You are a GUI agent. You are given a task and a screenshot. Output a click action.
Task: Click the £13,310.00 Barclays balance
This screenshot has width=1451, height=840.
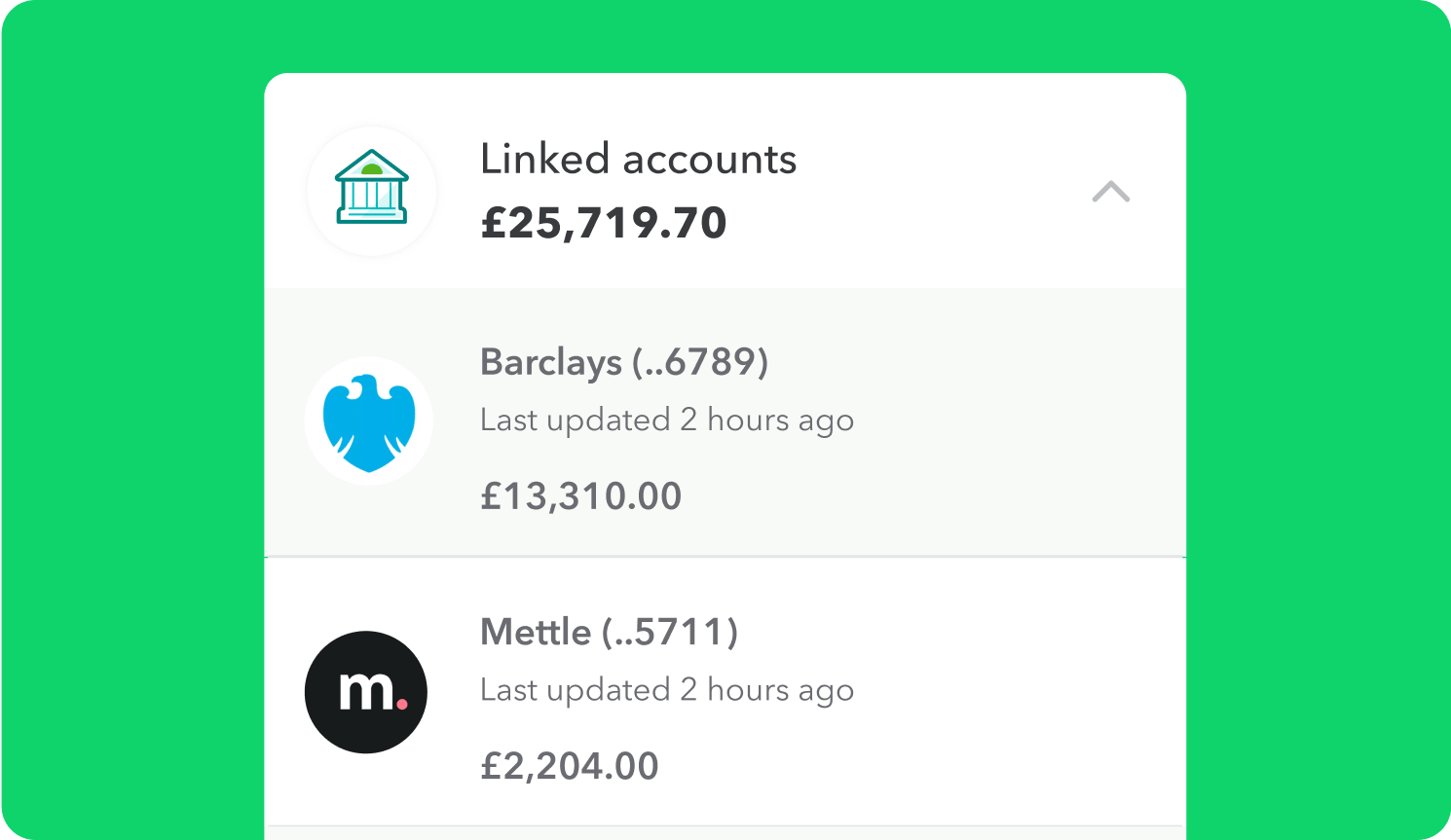click(580, 496)
